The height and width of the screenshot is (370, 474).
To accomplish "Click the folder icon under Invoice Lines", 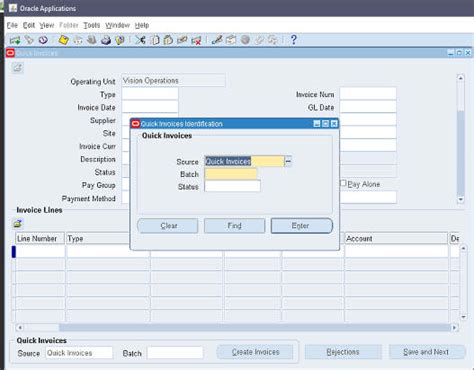I will (x=18, y=224).
